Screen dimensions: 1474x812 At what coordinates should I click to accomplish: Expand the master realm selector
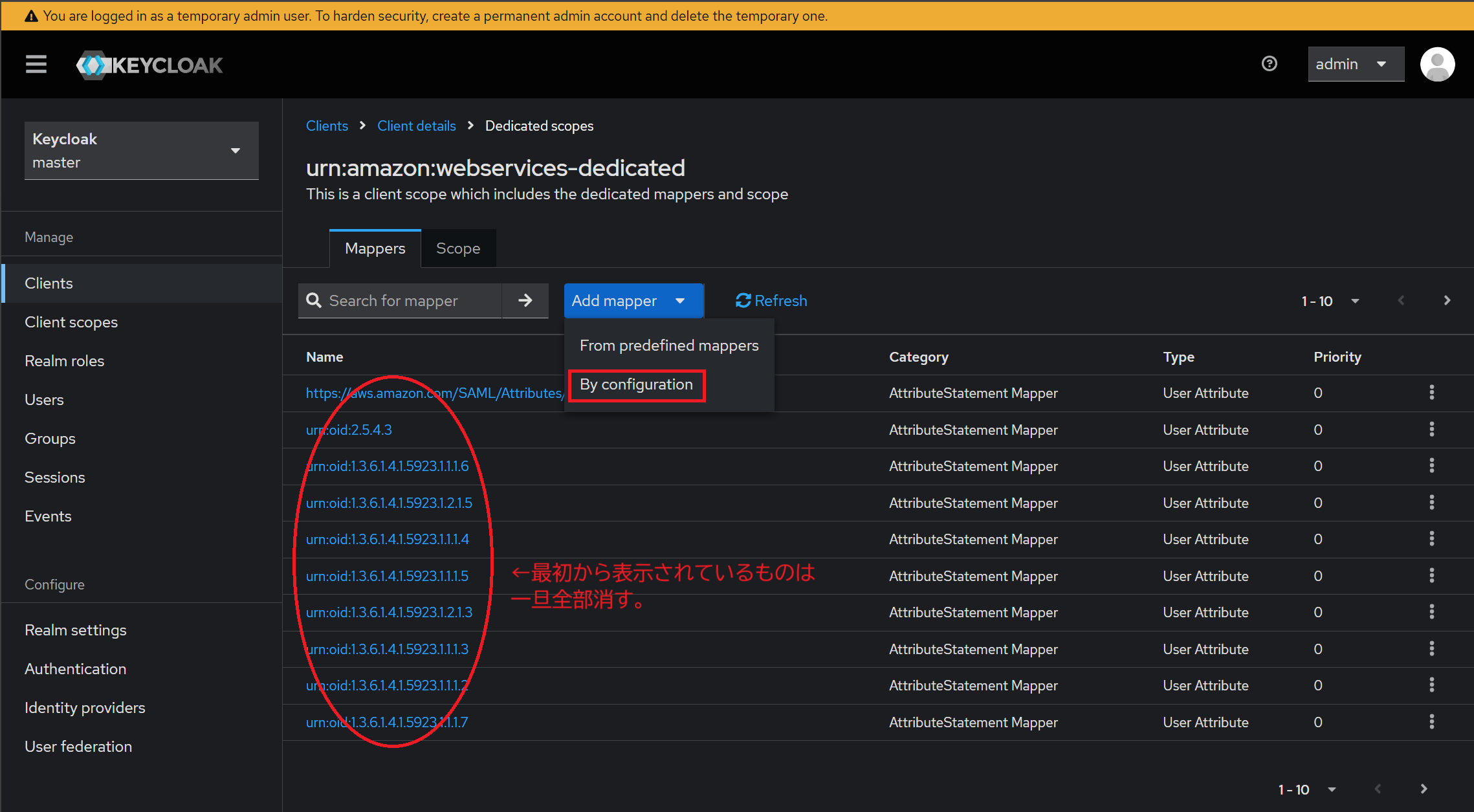tap(141, 150)
